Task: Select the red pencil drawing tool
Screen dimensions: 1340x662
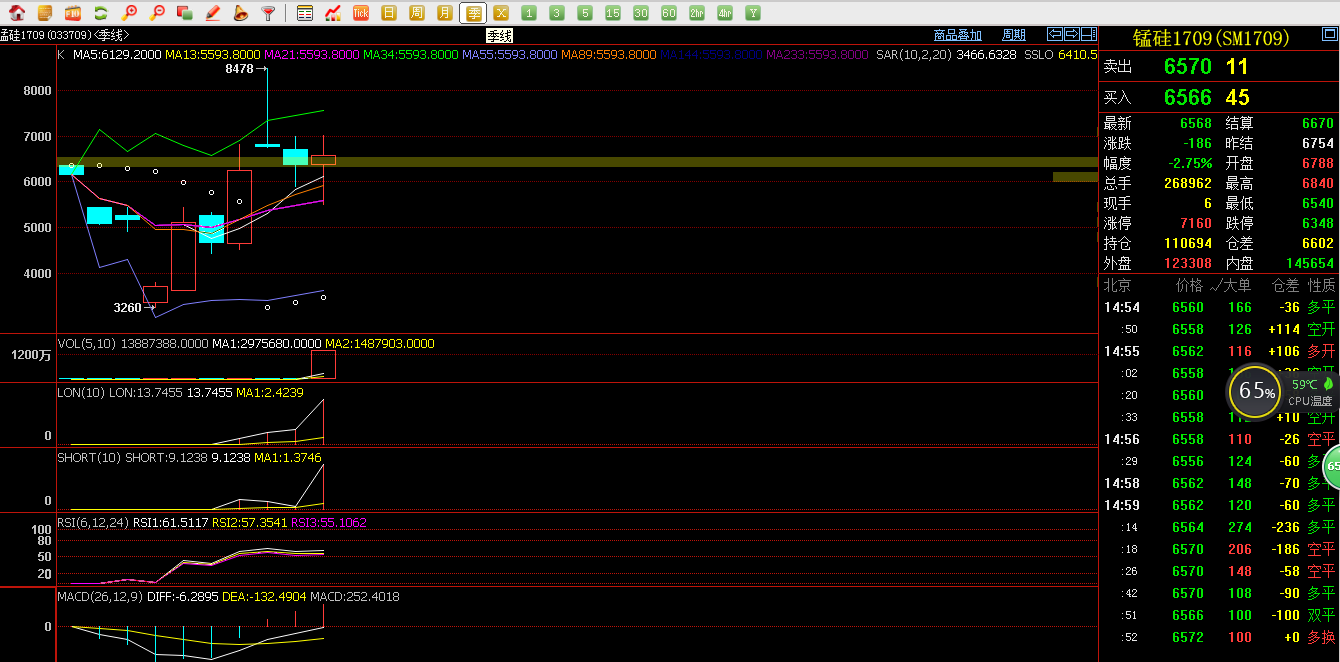Action: pyautogui.click(x=213, y=13)
